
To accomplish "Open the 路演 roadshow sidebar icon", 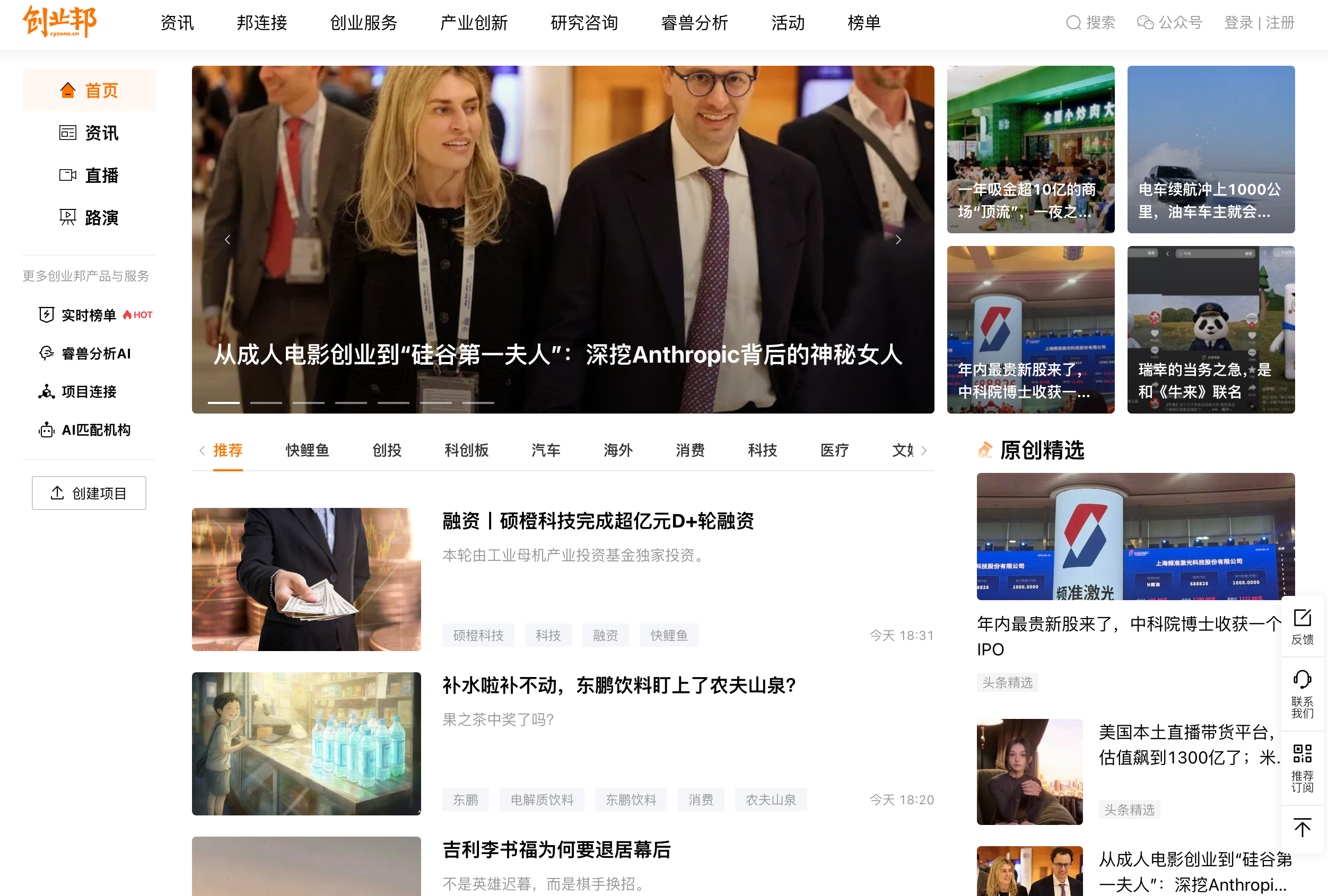I will (68, 217).
